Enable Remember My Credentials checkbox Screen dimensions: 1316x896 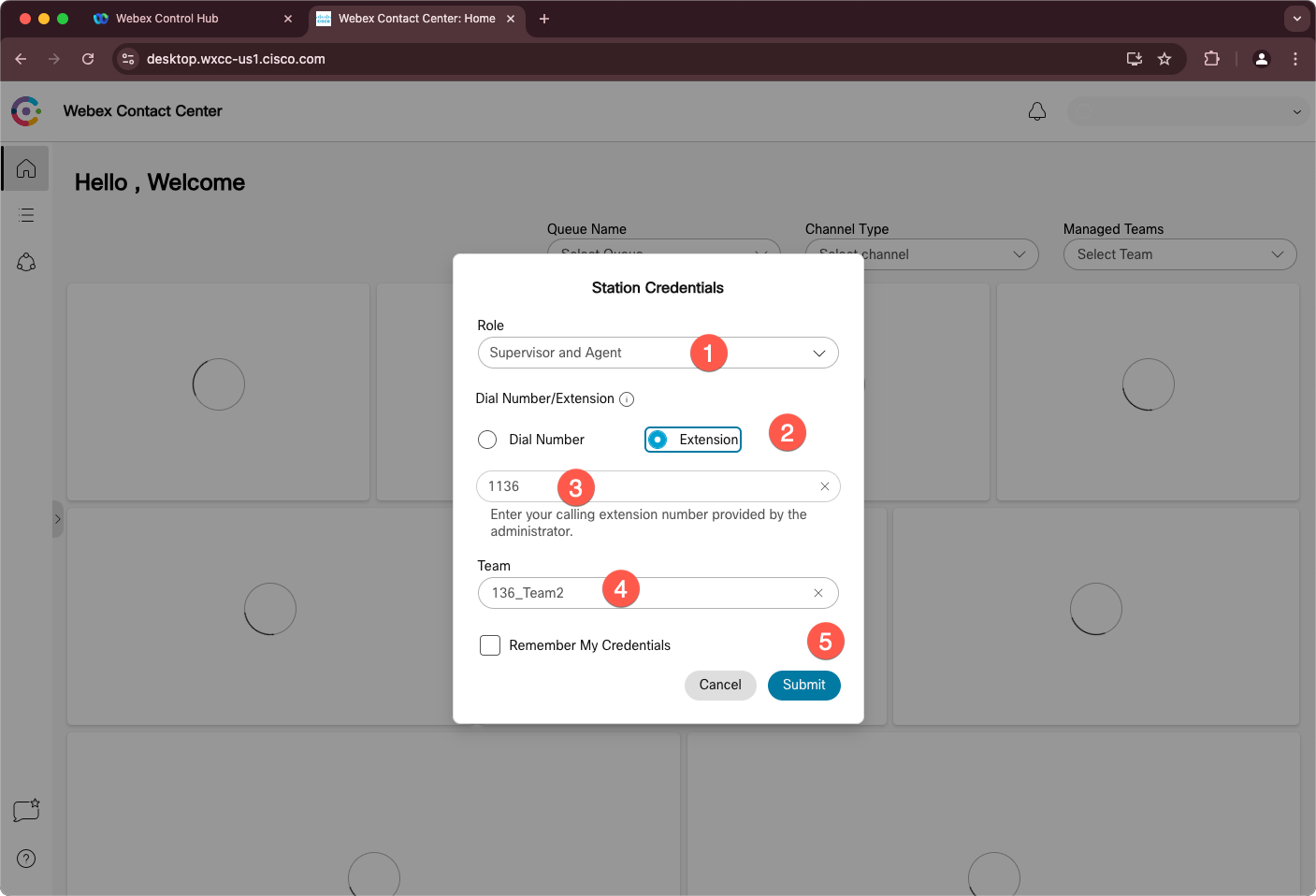(x=490, y=645)
